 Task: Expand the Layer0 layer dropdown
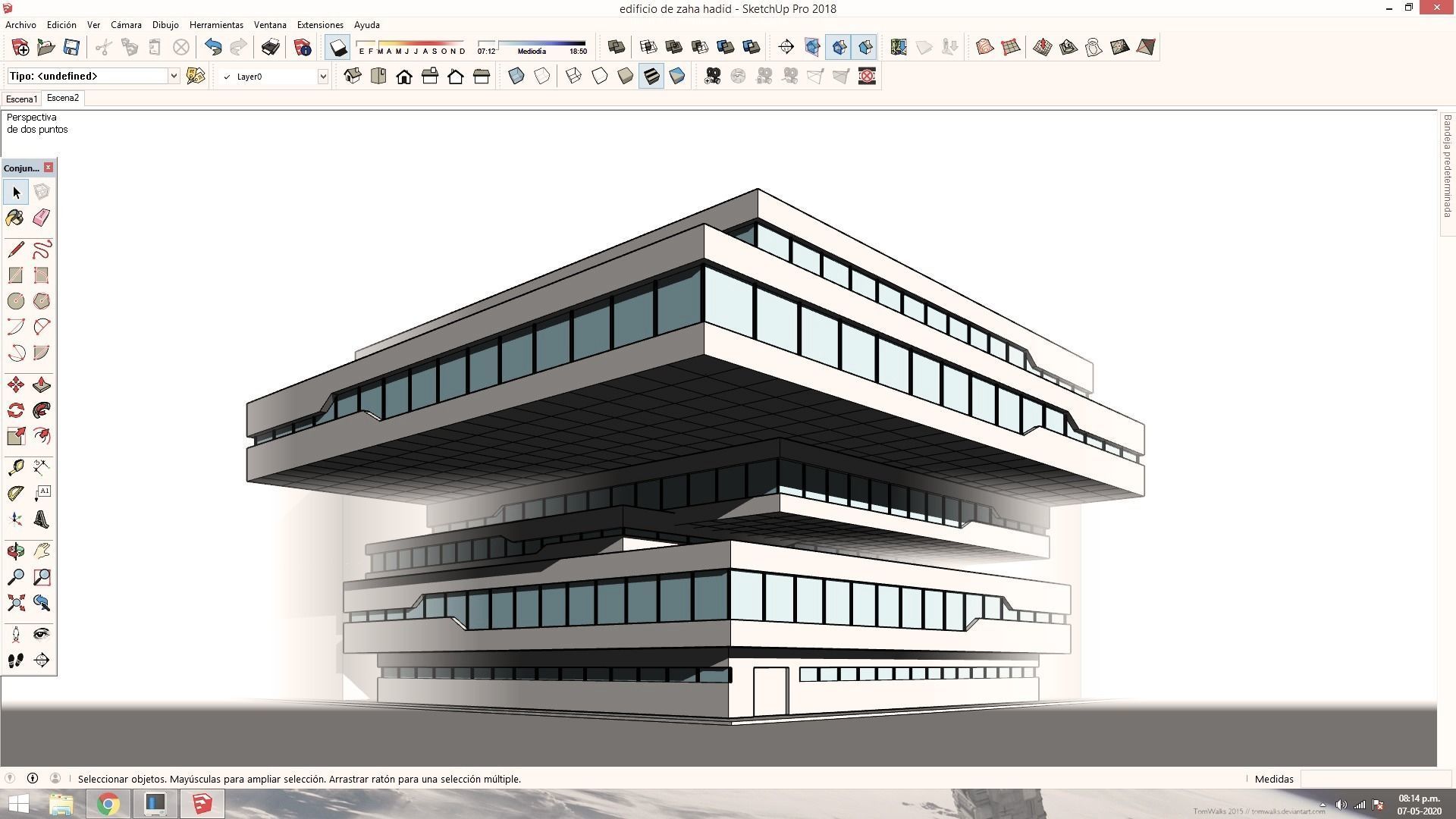(322, 76)
